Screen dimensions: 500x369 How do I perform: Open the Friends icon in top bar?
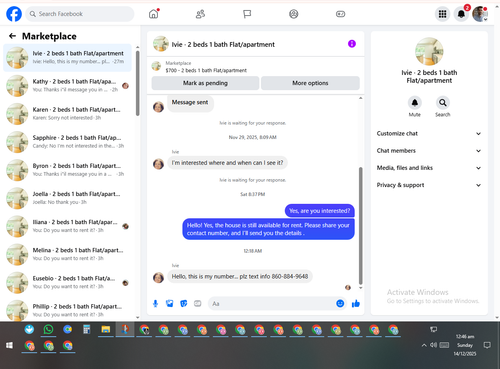tap(200, 14)
